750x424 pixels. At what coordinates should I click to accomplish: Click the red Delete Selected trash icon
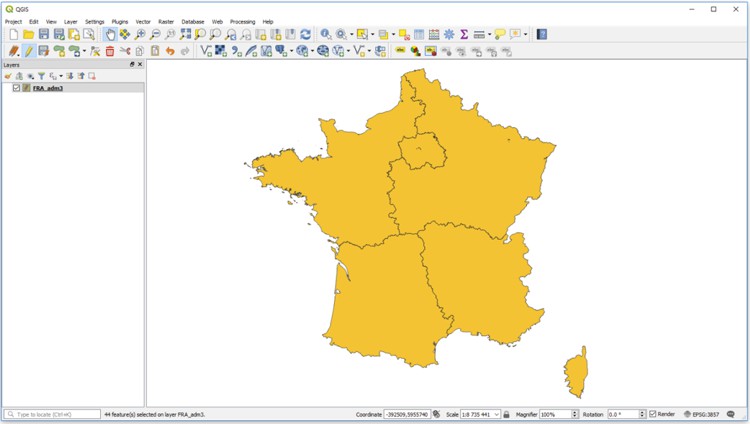(110, 51)
